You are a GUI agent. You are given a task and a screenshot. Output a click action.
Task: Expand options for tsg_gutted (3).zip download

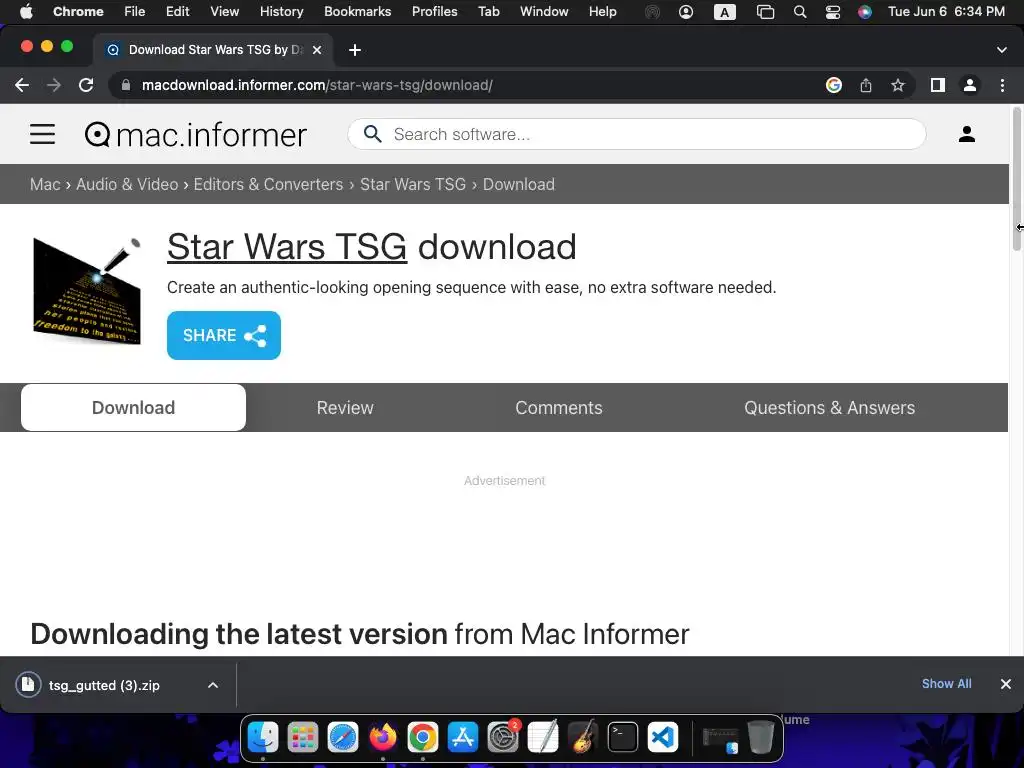213,685
